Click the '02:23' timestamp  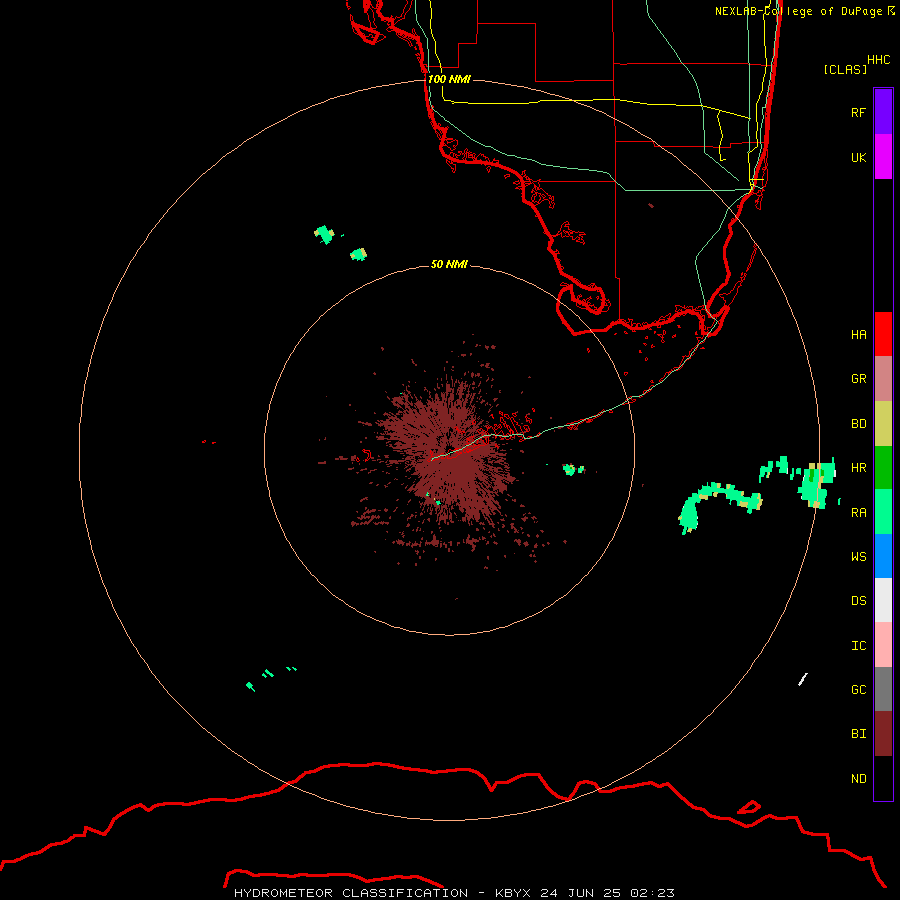pos(652,893)
